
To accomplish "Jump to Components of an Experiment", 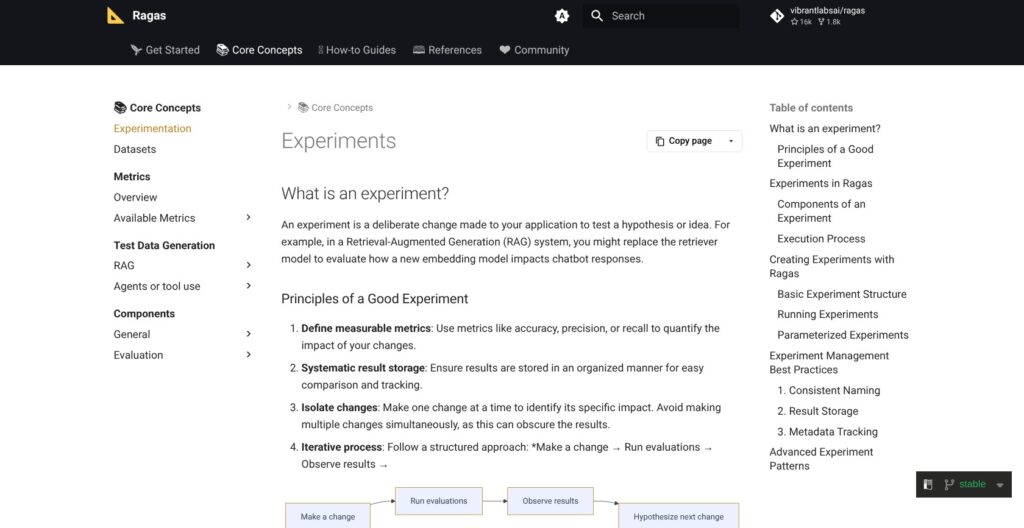I will pos(821,211).
